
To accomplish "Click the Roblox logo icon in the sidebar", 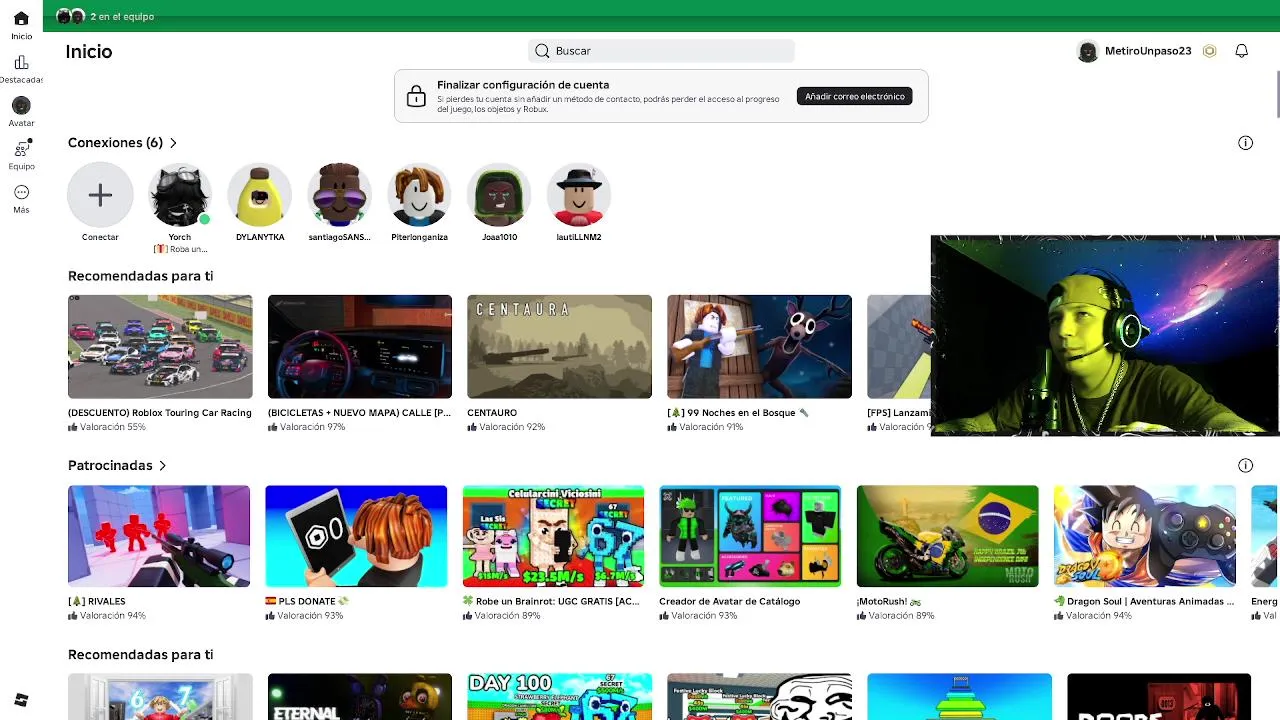I will click(x=21, y=700).
